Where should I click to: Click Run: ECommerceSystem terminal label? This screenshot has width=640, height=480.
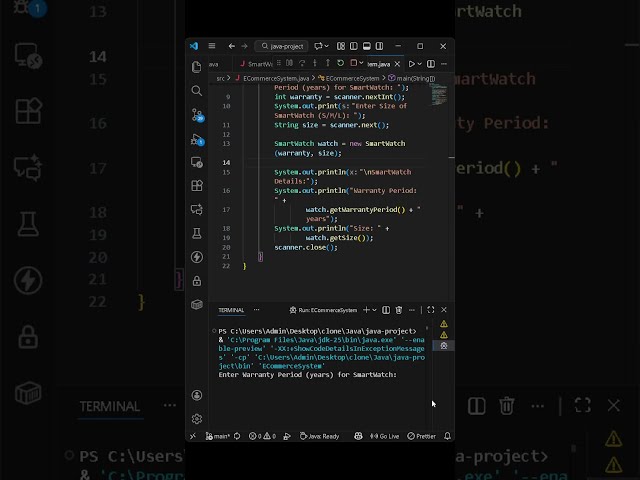tap(323, 310)
